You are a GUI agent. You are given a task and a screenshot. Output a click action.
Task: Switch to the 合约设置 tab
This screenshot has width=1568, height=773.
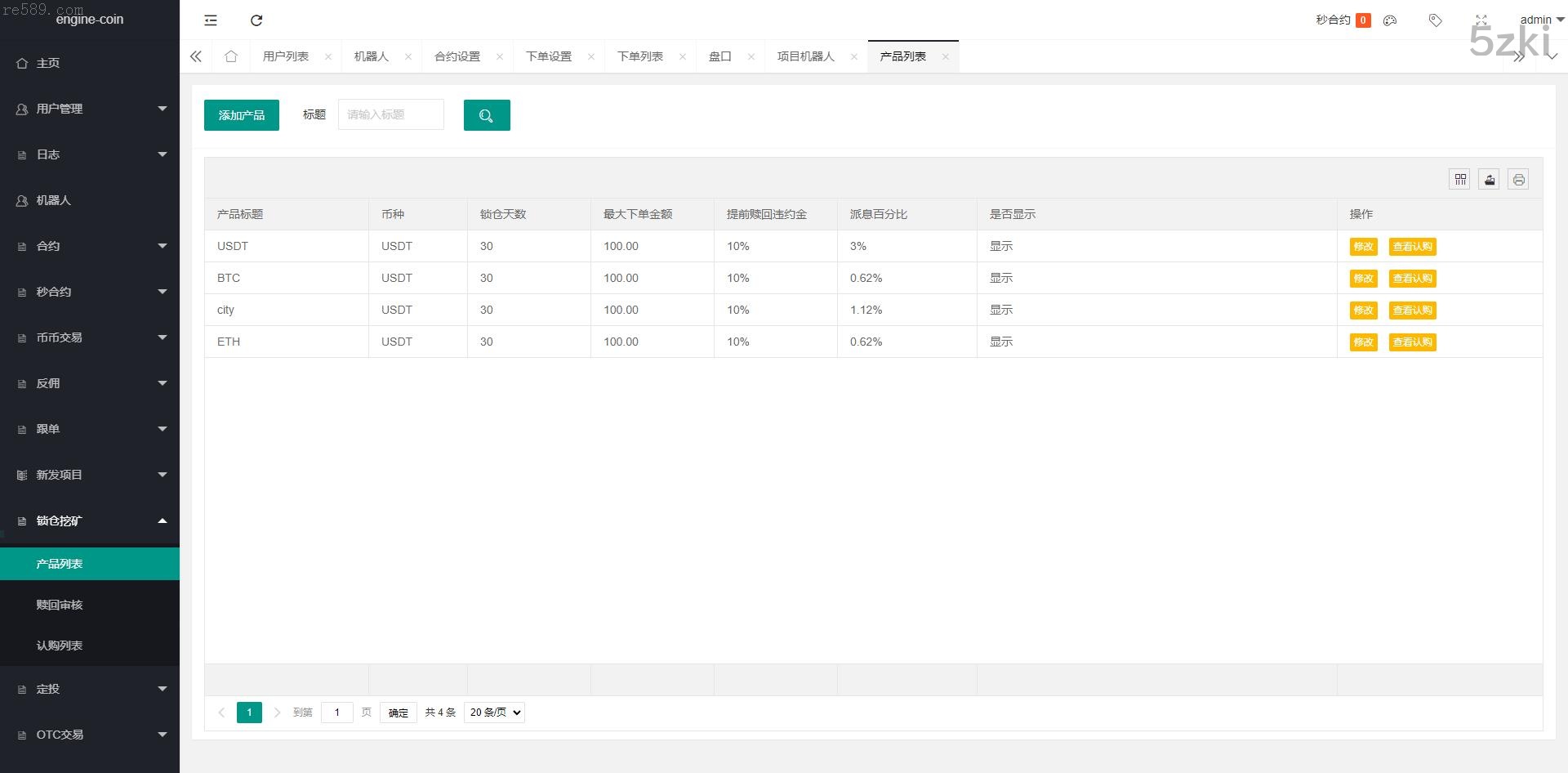(x=457, y=56)
